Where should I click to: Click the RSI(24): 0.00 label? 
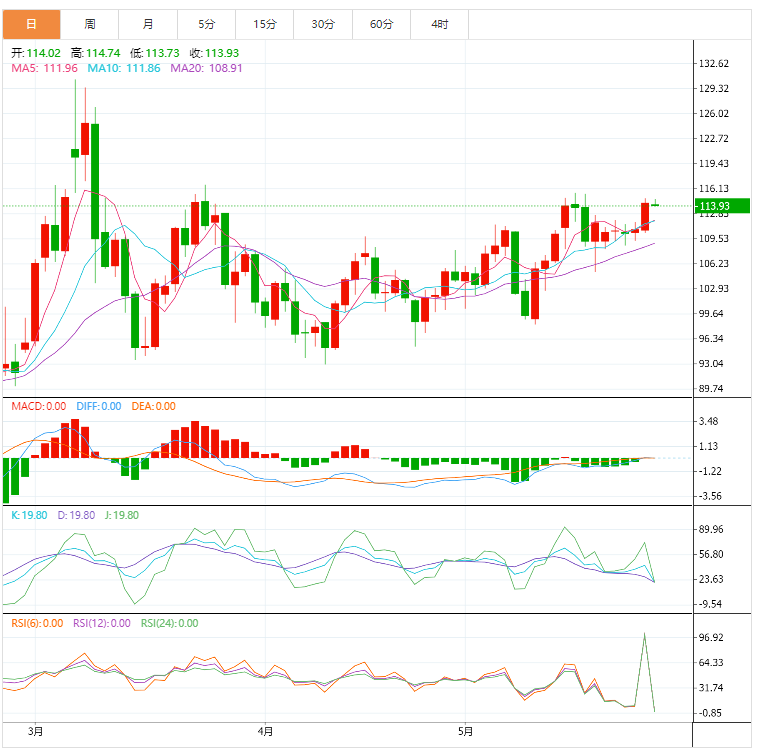coord(169,623)
